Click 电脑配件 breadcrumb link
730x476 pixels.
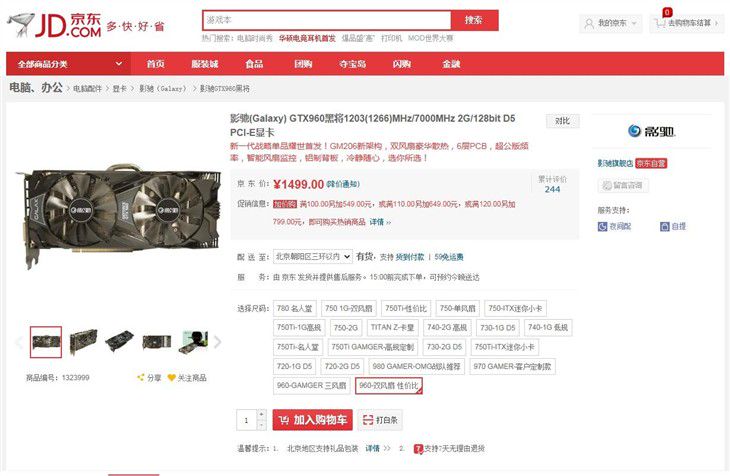[x=87, y=88]
